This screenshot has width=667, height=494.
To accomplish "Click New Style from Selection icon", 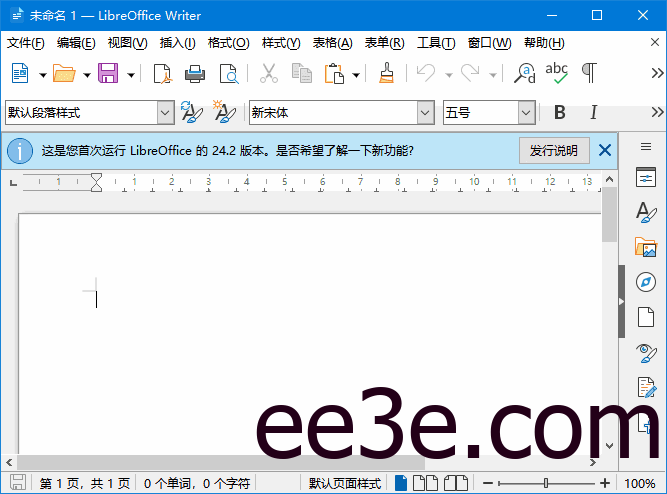I will tap(224, 112).
